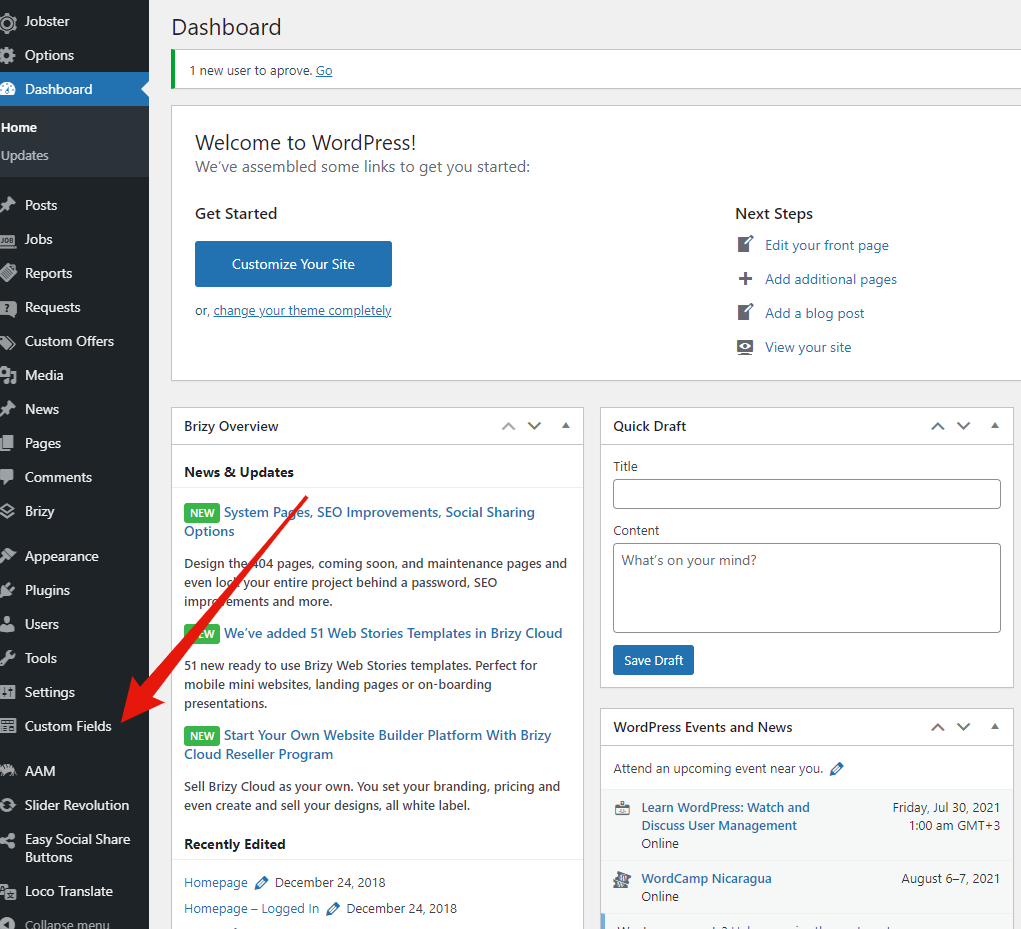This screenshot has height=929, width=1021.
Task: Open the Home submenu item
Action: click(19, 128)
